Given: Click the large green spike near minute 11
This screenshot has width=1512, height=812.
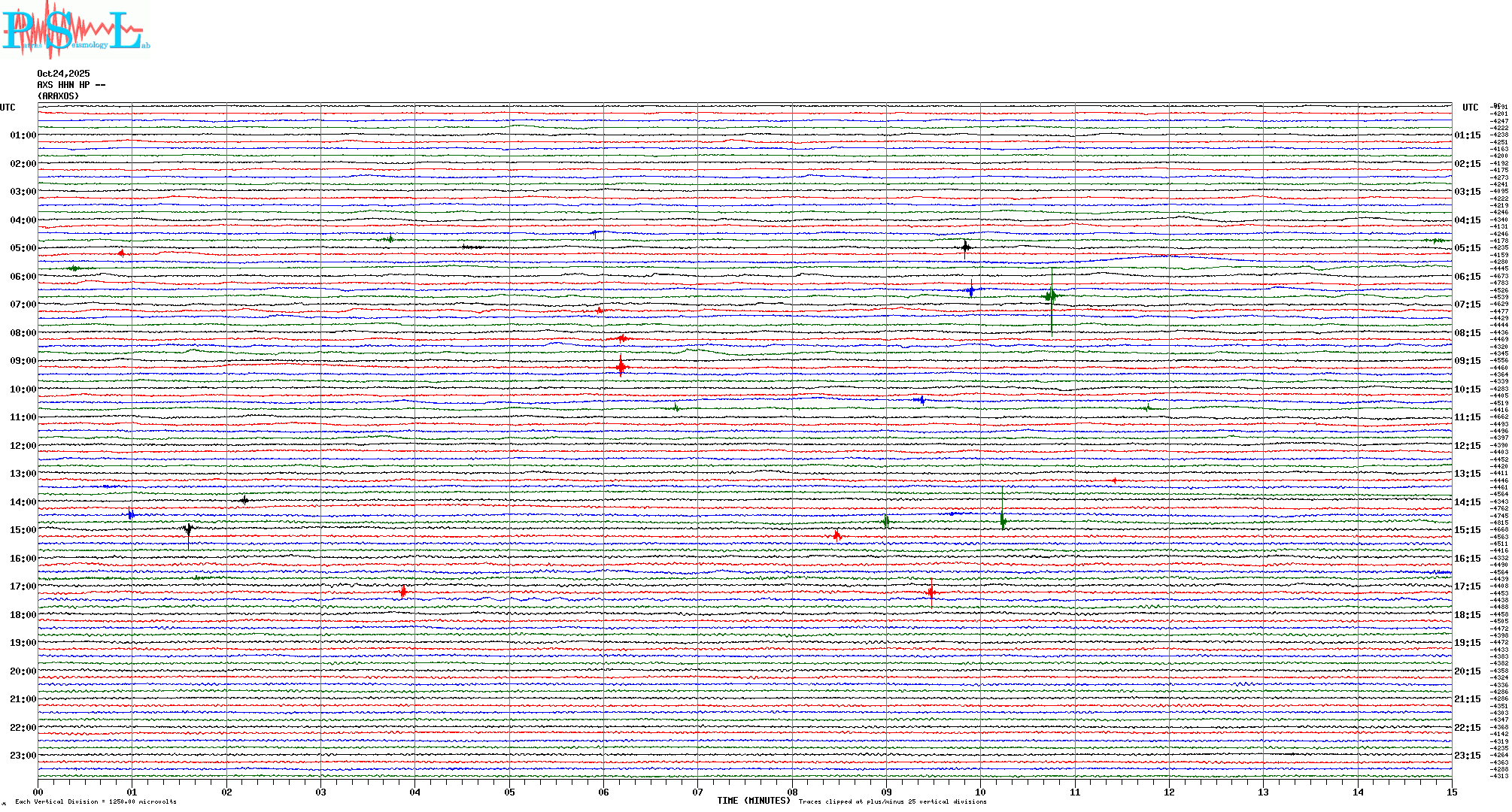Looking at the screenshot, I should click(1051, 295).
